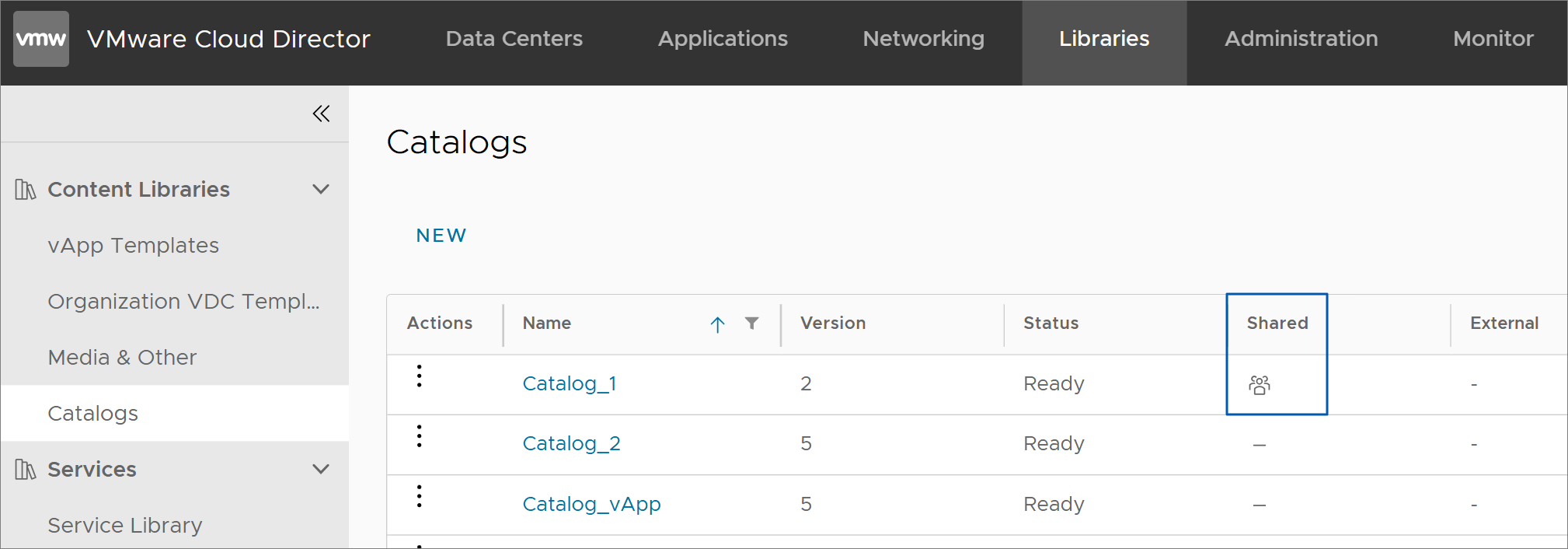Open actions menu for Catalog_1
1568x549 pixels.
[420, 376]
